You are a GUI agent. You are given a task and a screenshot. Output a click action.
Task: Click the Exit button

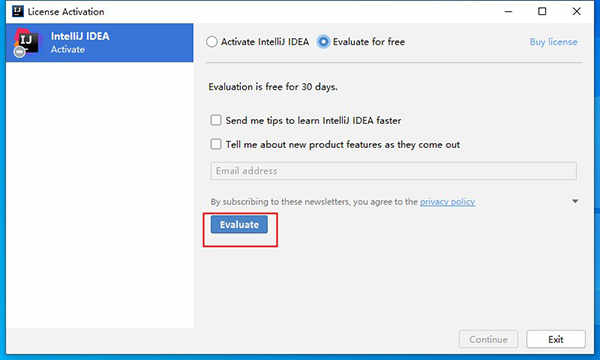coord(556,339)
